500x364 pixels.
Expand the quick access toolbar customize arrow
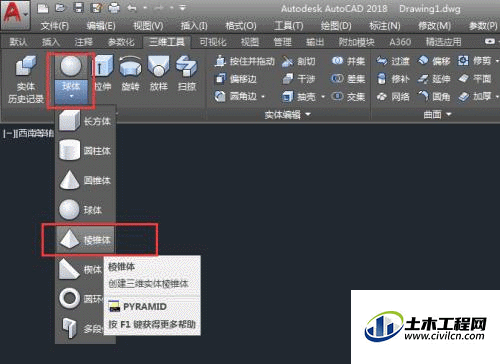point(182,8)
